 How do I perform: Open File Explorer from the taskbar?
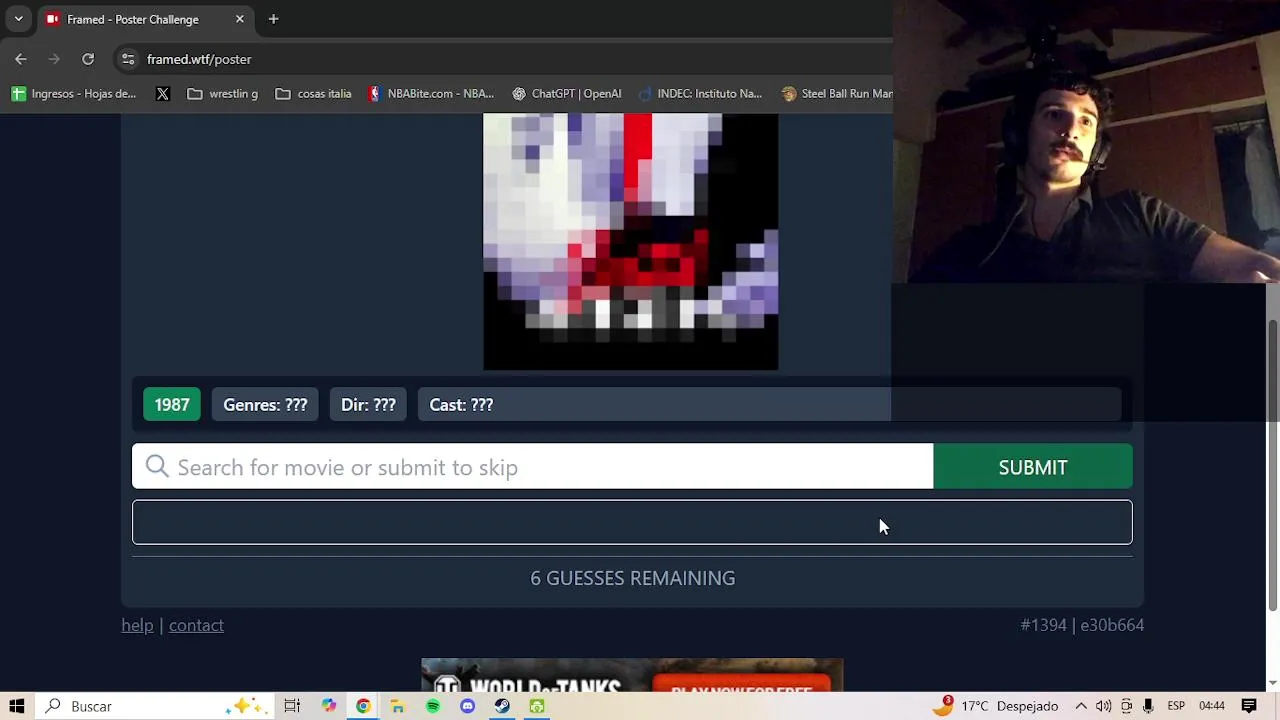(397, 706)
